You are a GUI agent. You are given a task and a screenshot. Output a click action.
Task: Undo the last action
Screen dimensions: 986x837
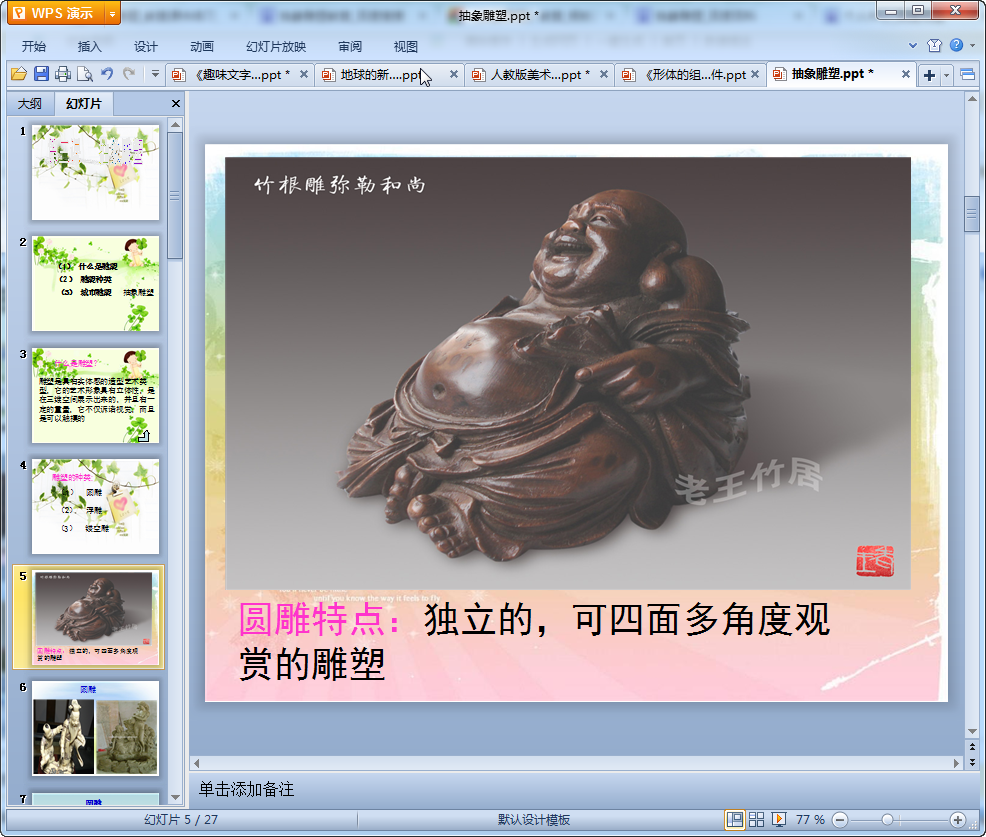point(107,74)
